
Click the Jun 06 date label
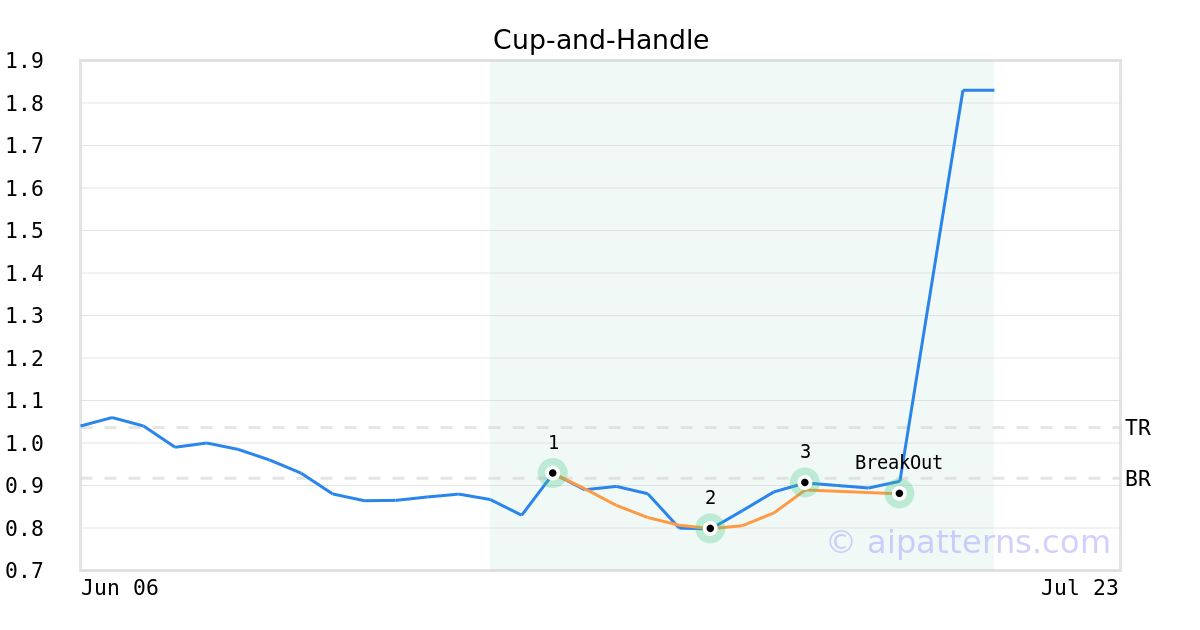click(120, 588)
